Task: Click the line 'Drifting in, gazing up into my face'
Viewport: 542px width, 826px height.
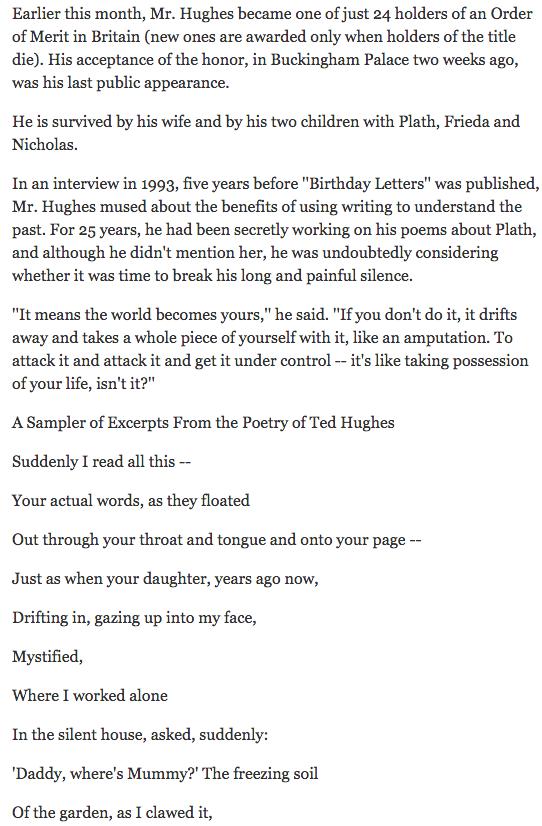Action: [x=134, y=617]
